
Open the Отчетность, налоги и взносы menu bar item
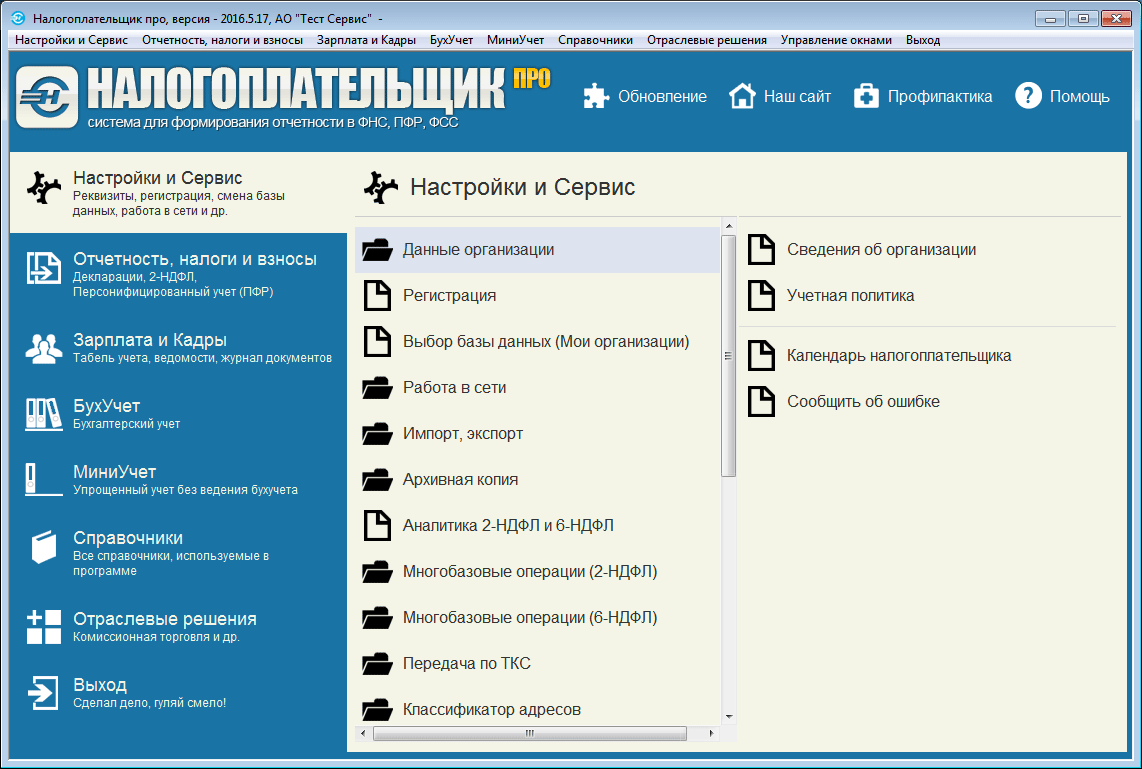(x=222, y=40)
